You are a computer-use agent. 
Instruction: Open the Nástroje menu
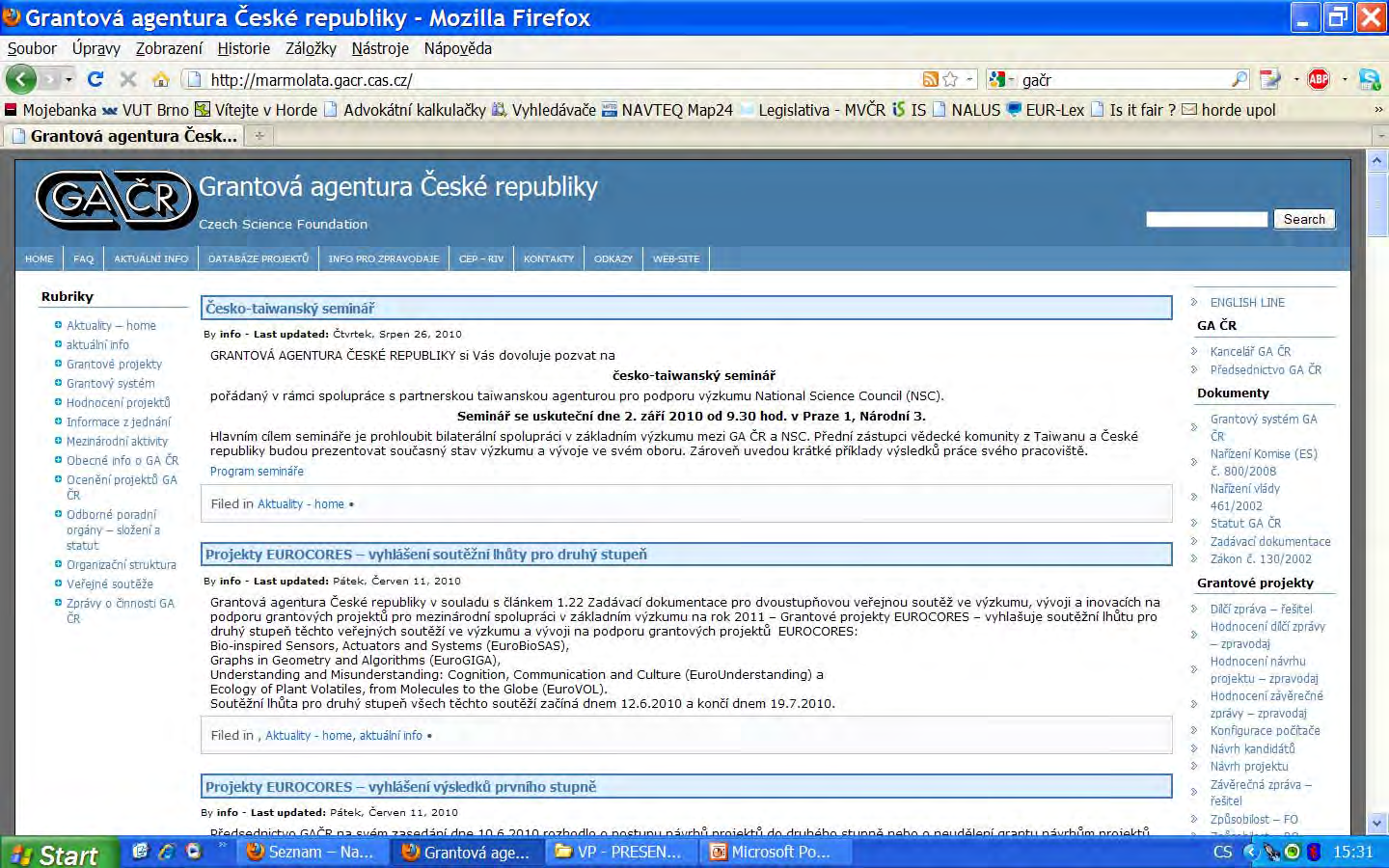click(x=380, y=48)
